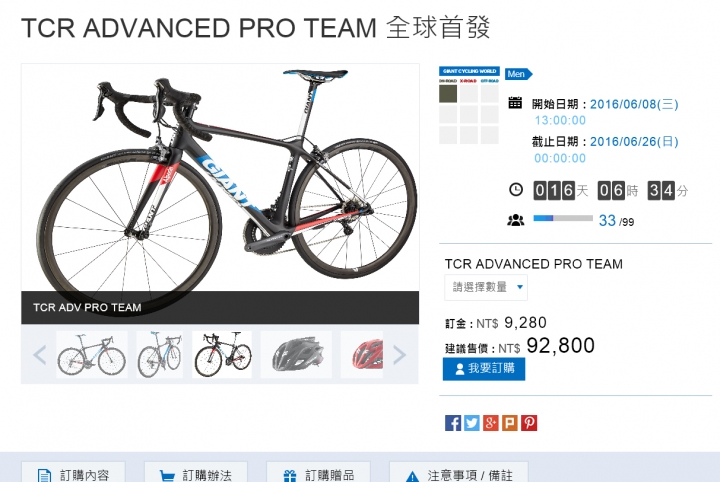
Task: Click the clock icon by the countdown
Action: coord(516,190)
